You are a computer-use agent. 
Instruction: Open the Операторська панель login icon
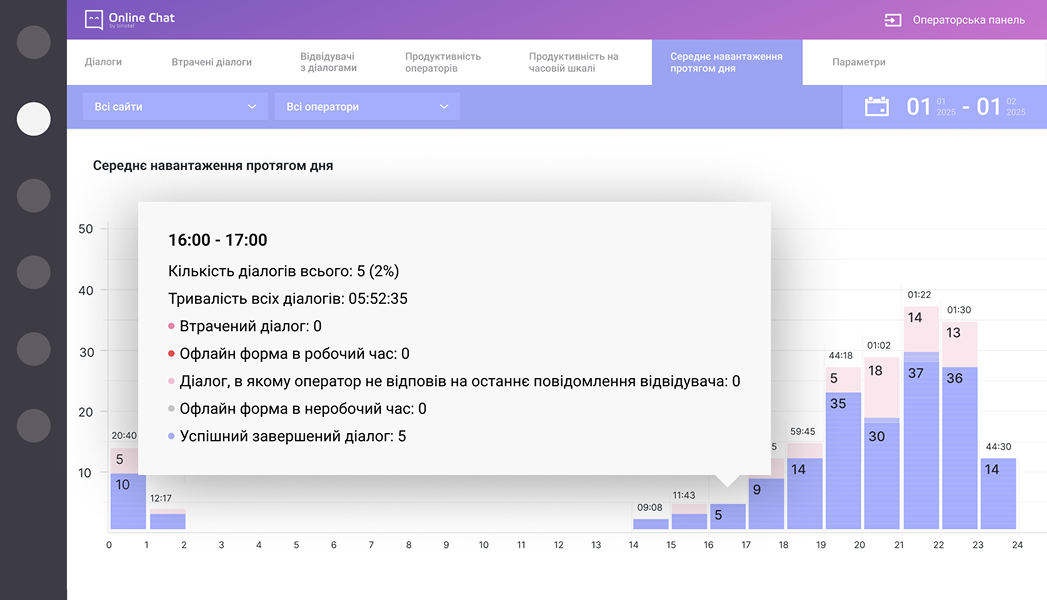click(x=893, y=20)
